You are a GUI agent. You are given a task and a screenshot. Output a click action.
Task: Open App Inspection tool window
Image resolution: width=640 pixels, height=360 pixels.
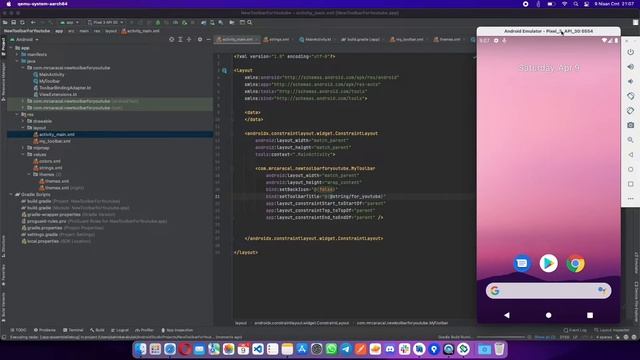coord(177,330)
